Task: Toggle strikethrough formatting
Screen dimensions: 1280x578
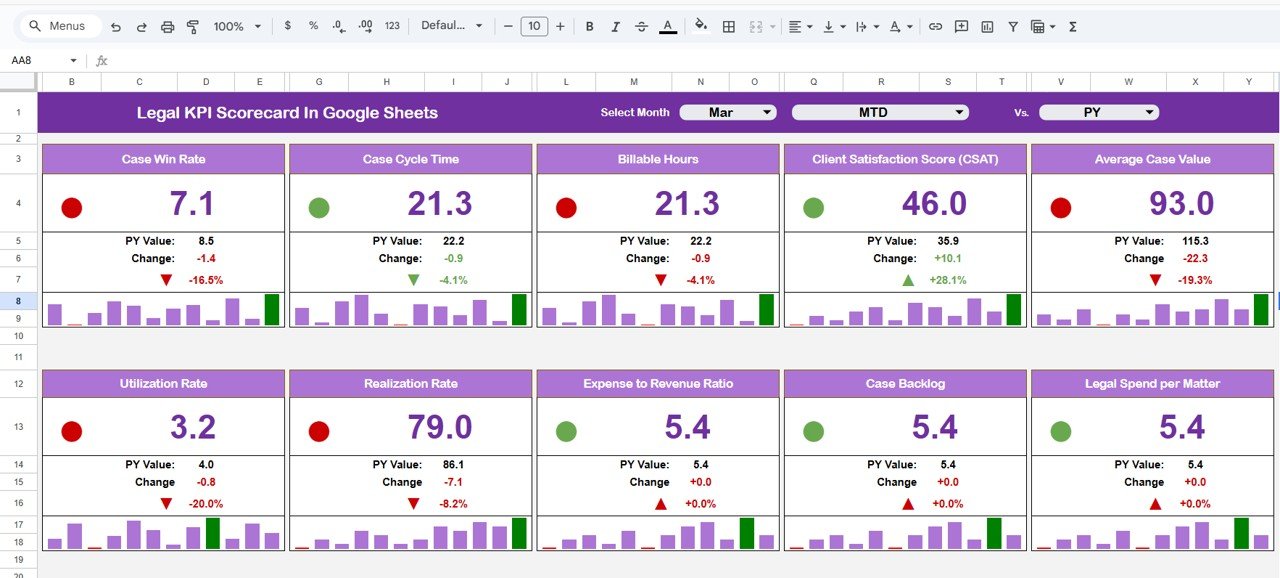Action: (641, 26)
